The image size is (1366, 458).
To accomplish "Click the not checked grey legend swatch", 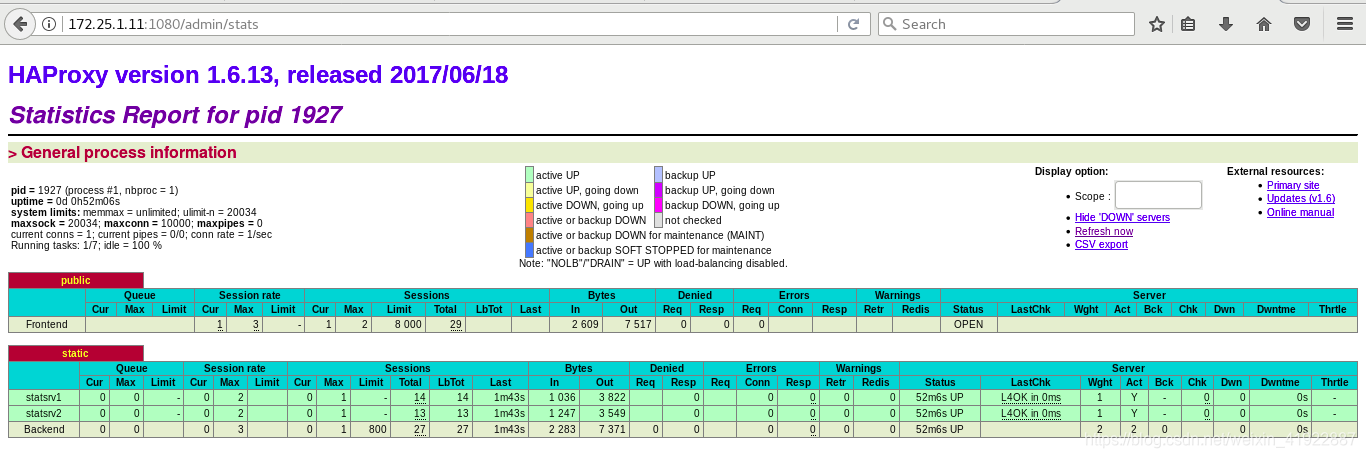I will point(658,220).
